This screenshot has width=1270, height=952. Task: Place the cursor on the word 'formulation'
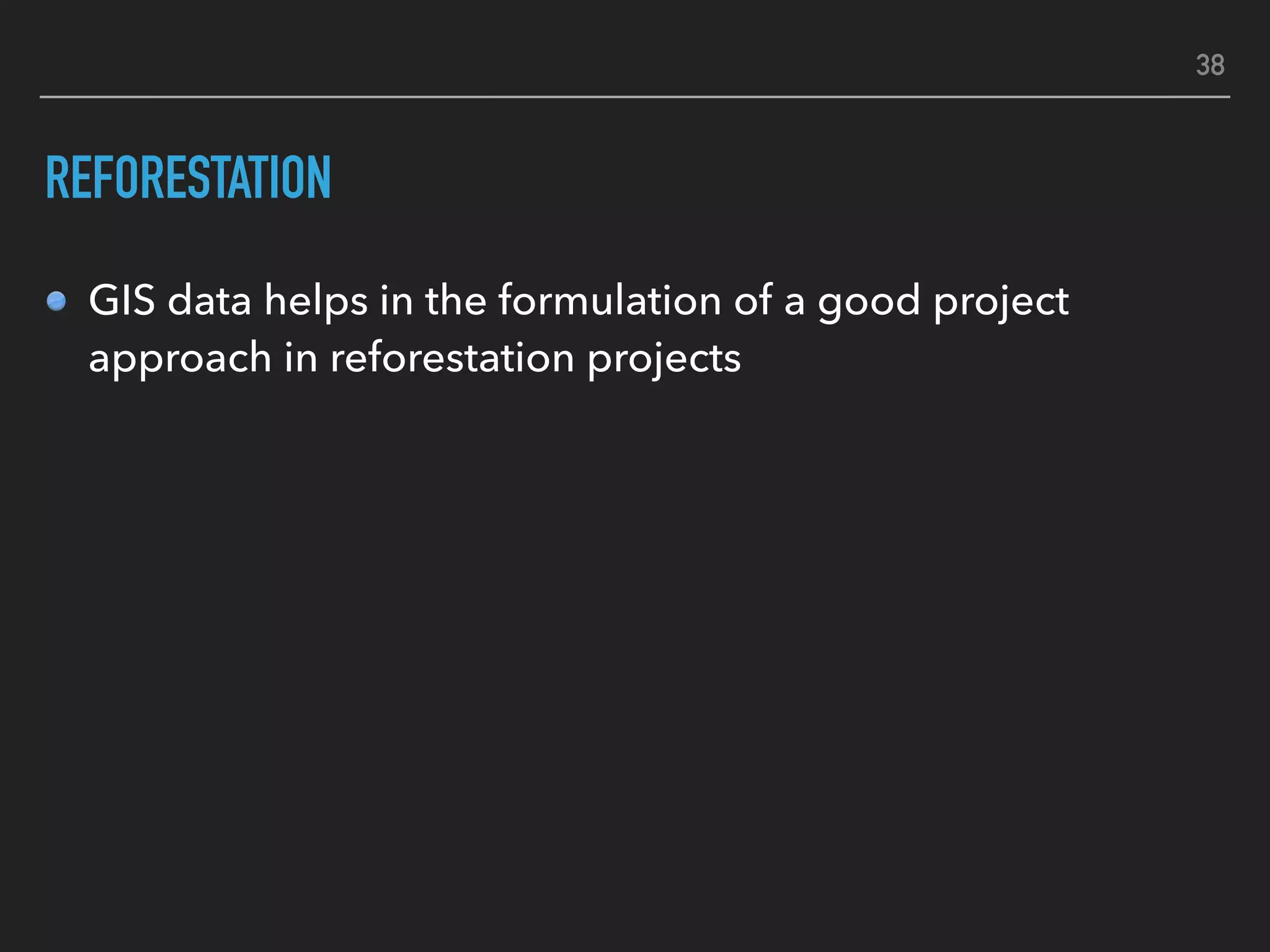coord(610,300)
